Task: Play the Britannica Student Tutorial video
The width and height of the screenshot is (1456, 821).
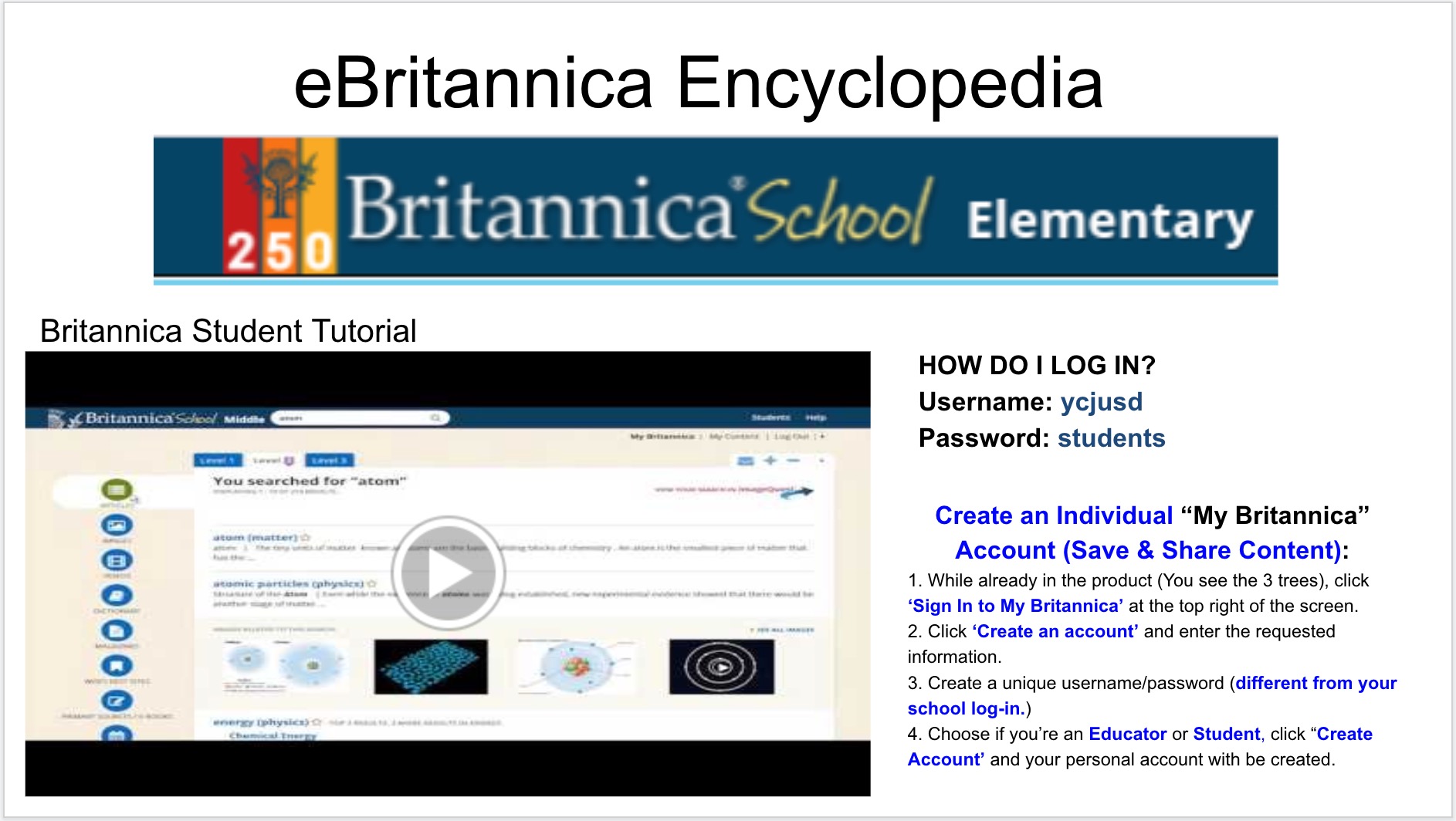Action: (x=448, y=573)
